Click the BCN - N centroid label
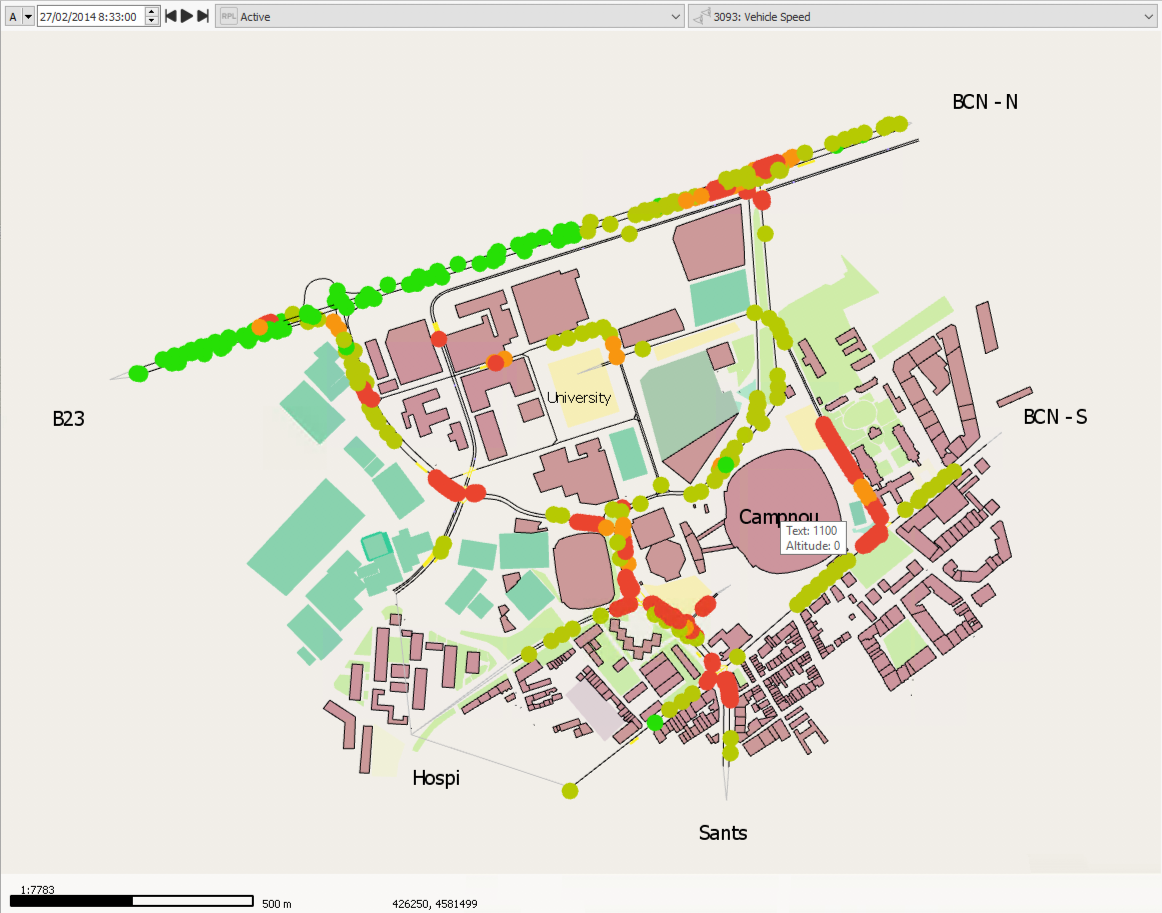Image resolution: width=1162 pixels, height=913 pixels. (985, 101)
